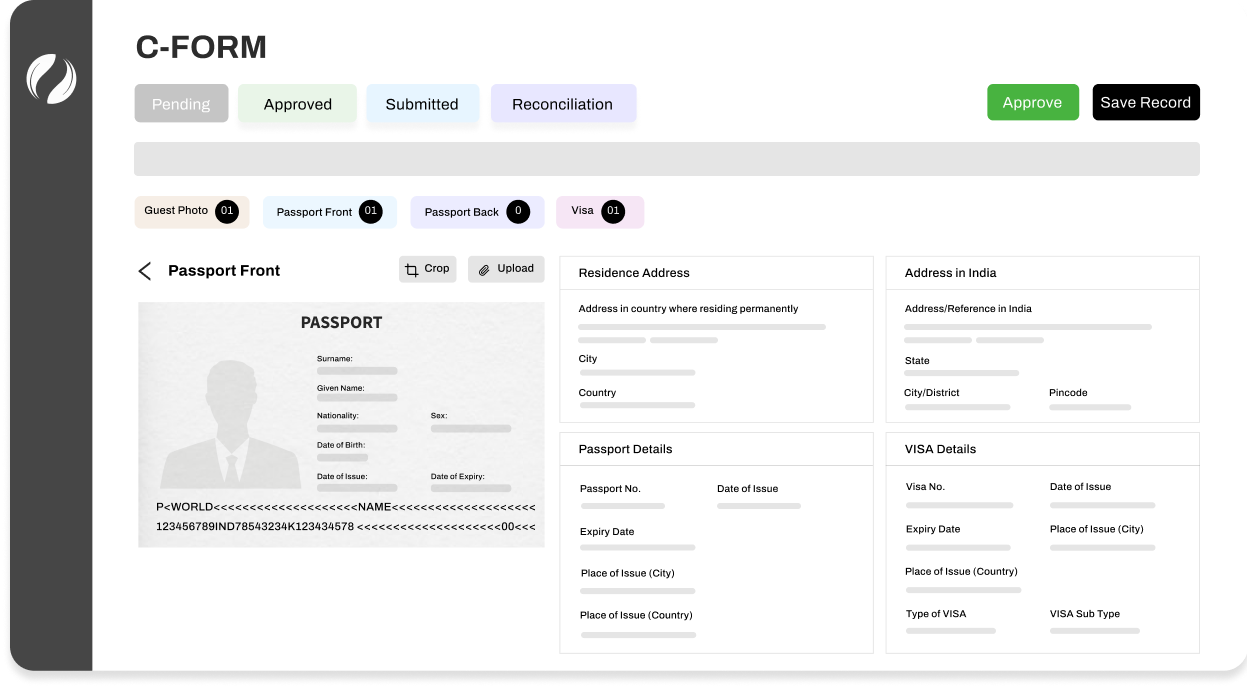Image resolution: width=1247 pixels, height=687 pixels.
Task: Click the logo in the dark sidebar
Action: click(x=51, y=79)
